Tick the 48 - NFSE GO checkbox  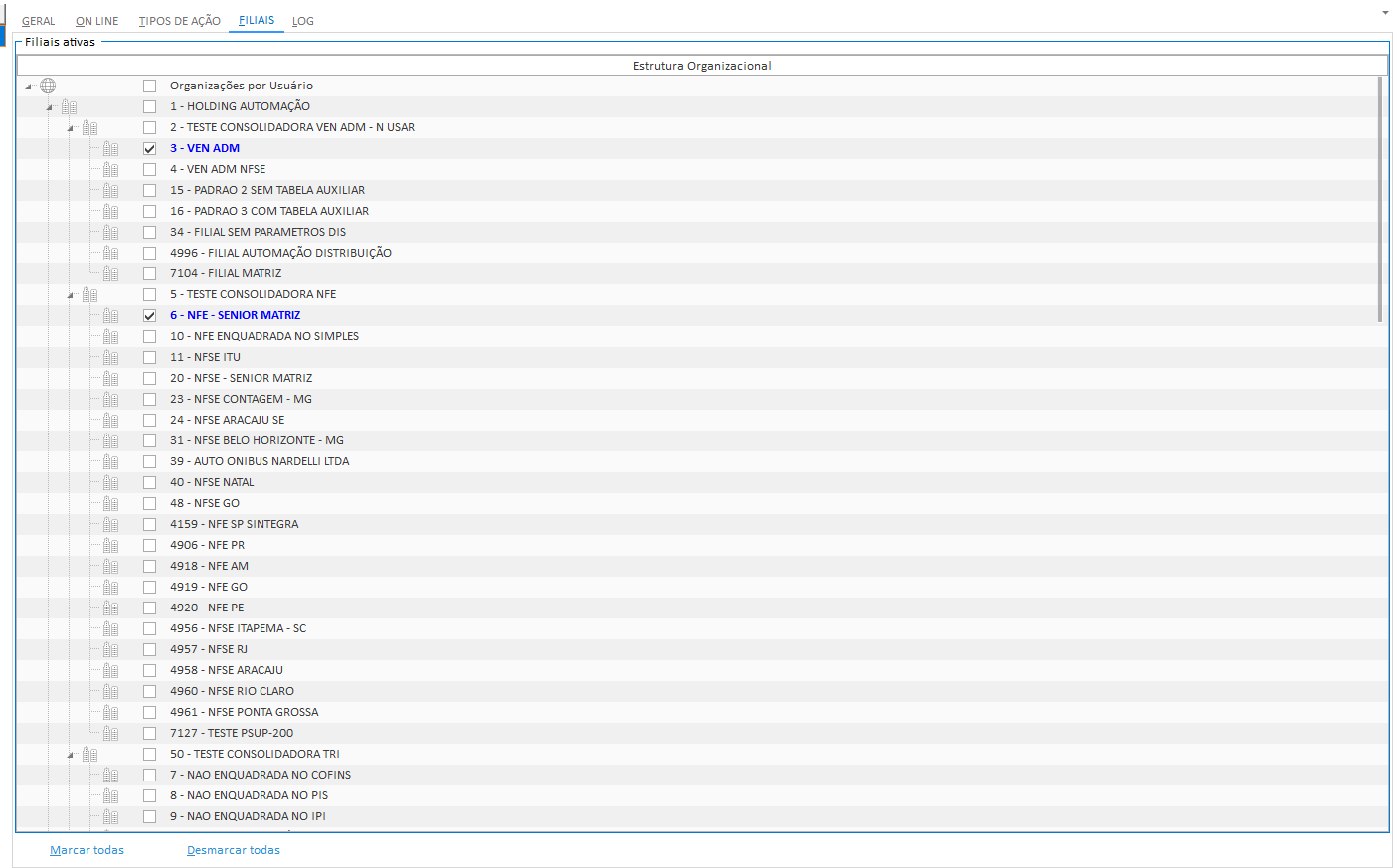click(149, 503)
